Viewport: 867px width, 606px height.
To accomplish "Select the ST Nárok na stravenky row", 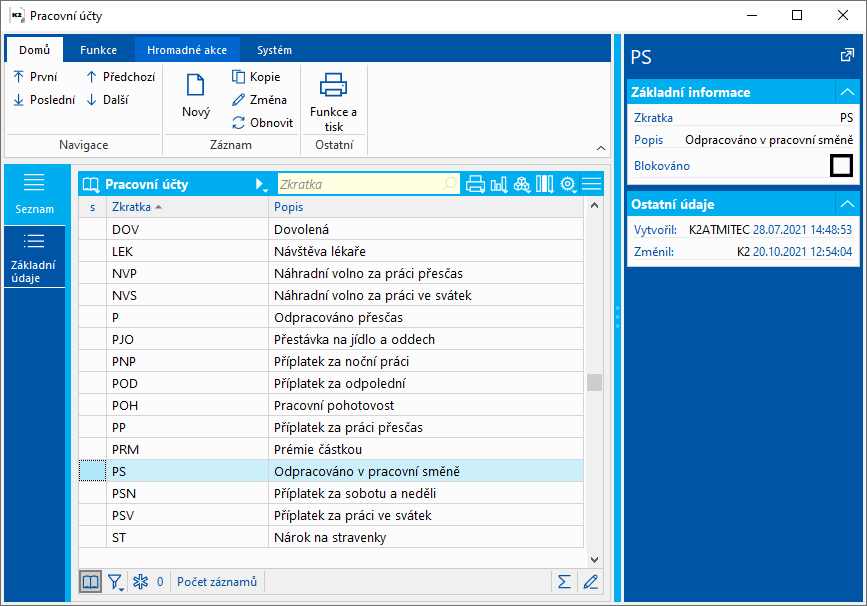I will [331, 537].
